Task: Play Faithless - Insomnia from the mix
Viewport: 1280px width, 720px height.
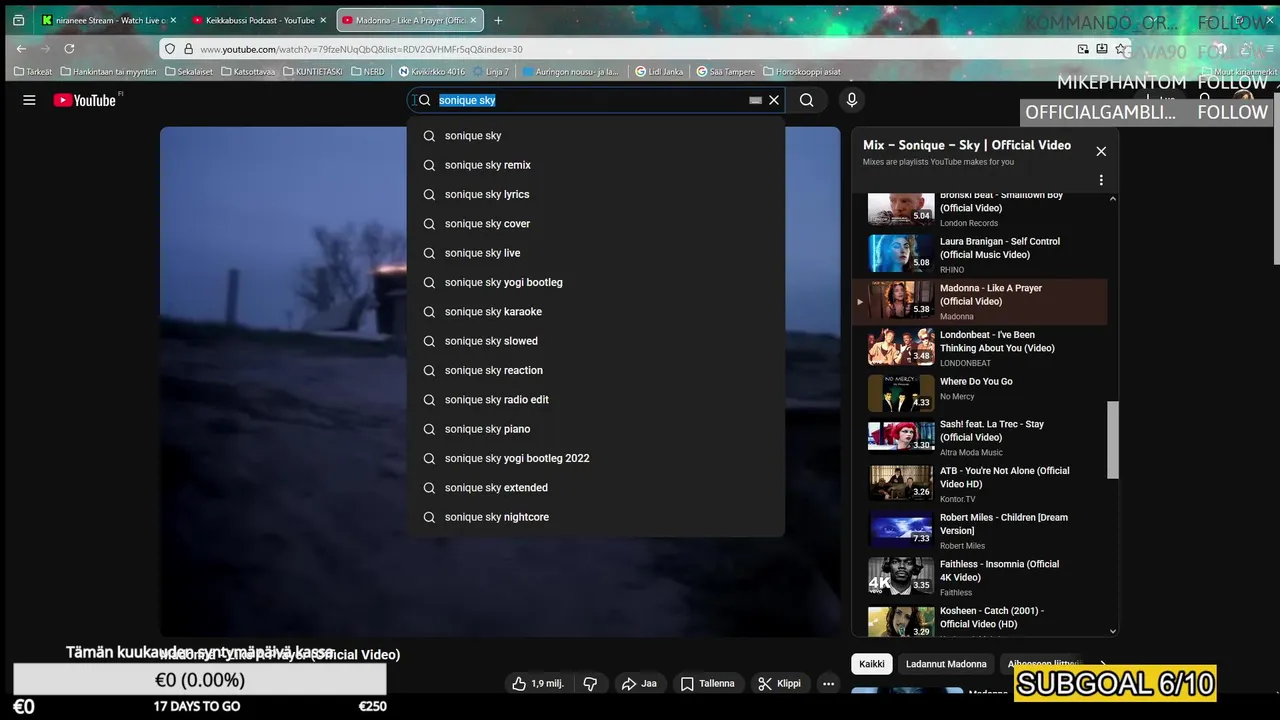Action: [980, 577]
